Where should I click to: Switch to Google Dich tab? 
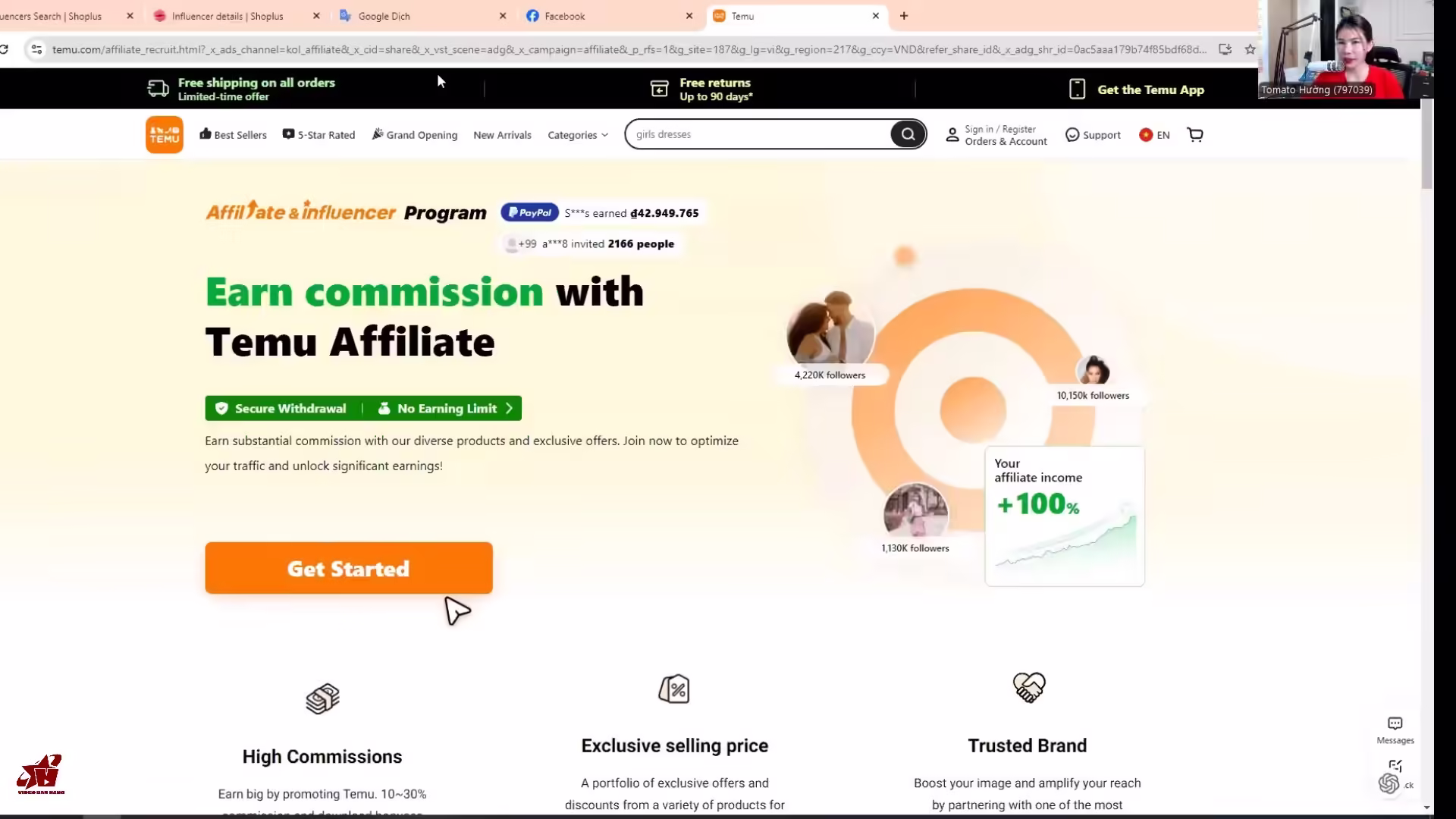click(x=384, y=16)
